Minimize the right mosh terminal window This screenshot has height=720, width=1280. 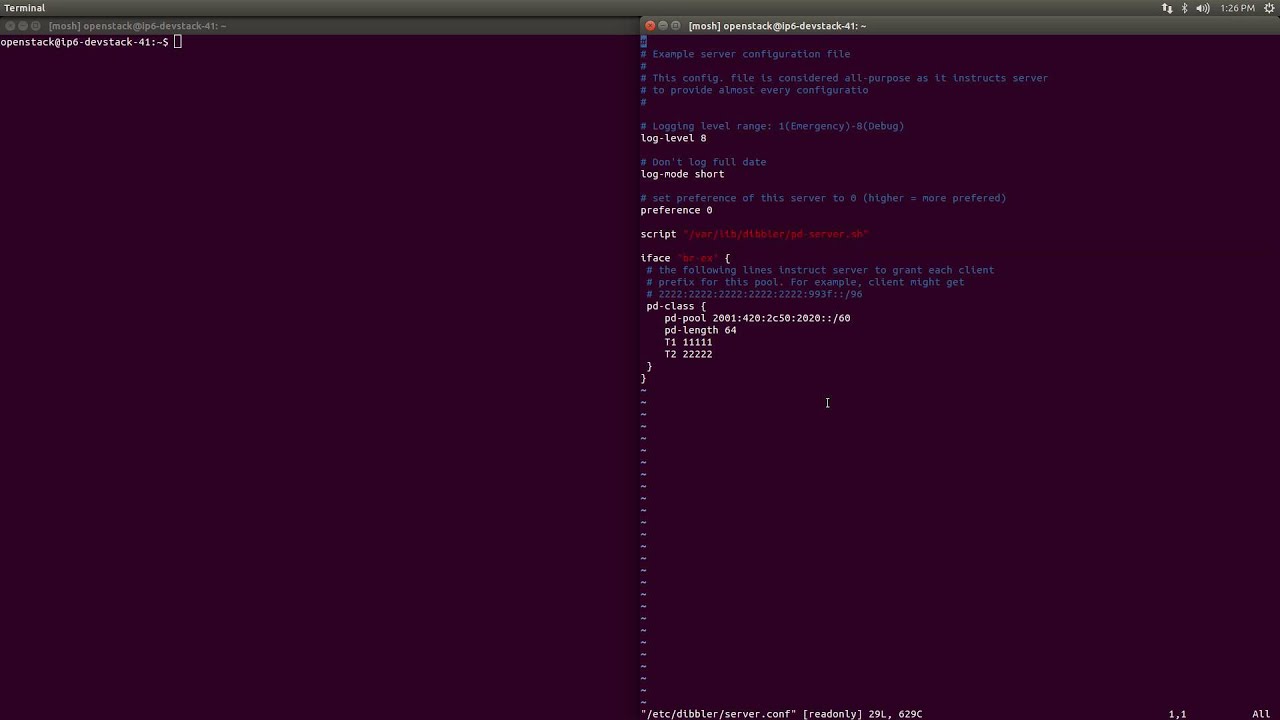tap(663, 26)
